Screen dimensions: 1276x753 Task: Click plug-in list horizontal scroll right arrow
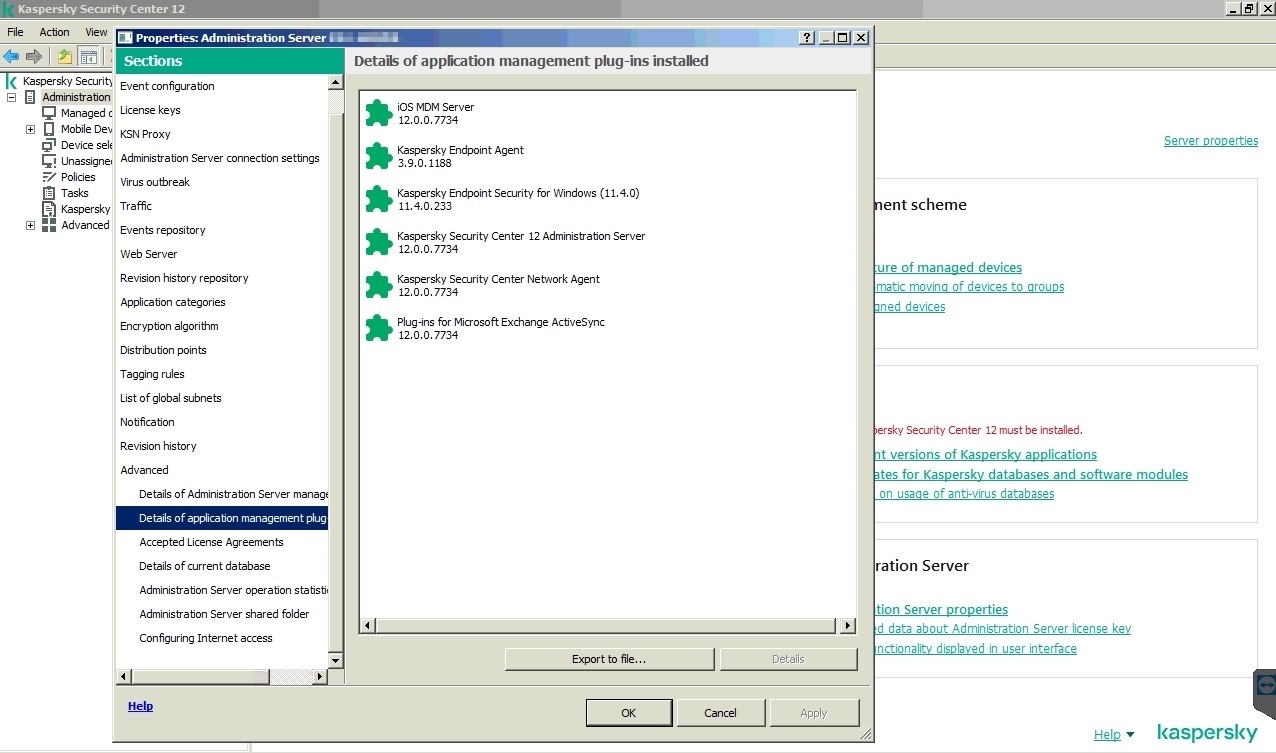pos(848,626)
